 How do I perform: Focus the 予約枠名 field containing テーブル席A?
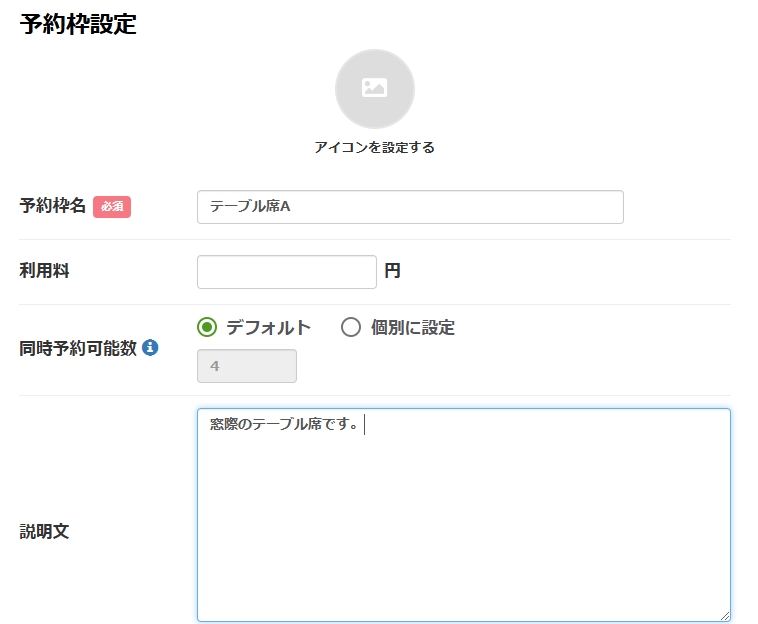click(410, 207)
